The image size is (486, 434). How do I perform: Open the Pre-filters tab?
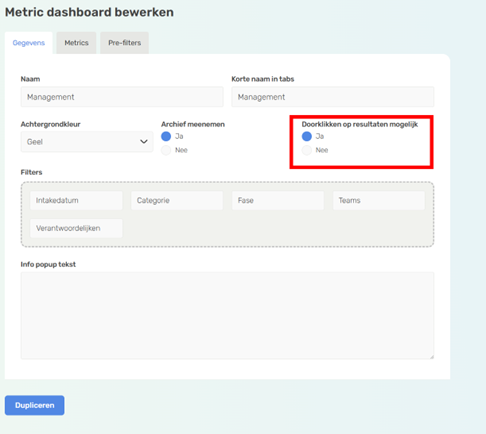[124, 43]
